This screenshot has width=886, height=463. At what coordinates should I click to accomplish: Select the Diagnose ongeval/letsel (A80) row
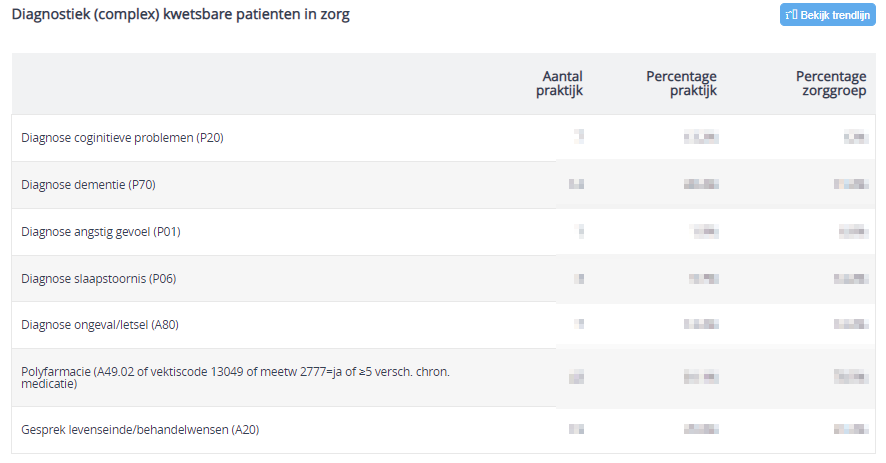(x=444, y=325)
